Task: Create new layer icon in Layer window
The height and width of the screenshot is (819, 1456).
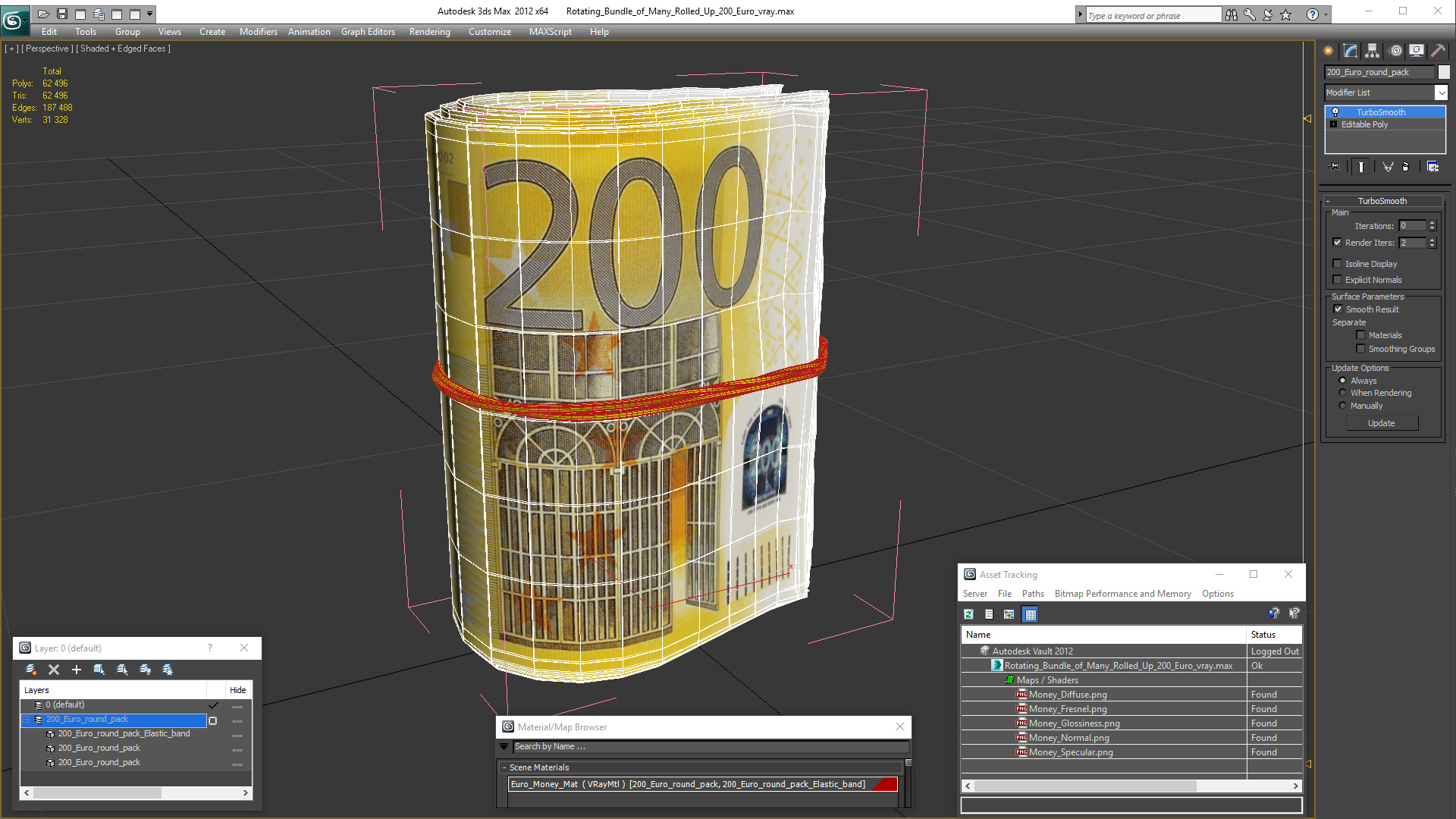Action: (31, 670)
